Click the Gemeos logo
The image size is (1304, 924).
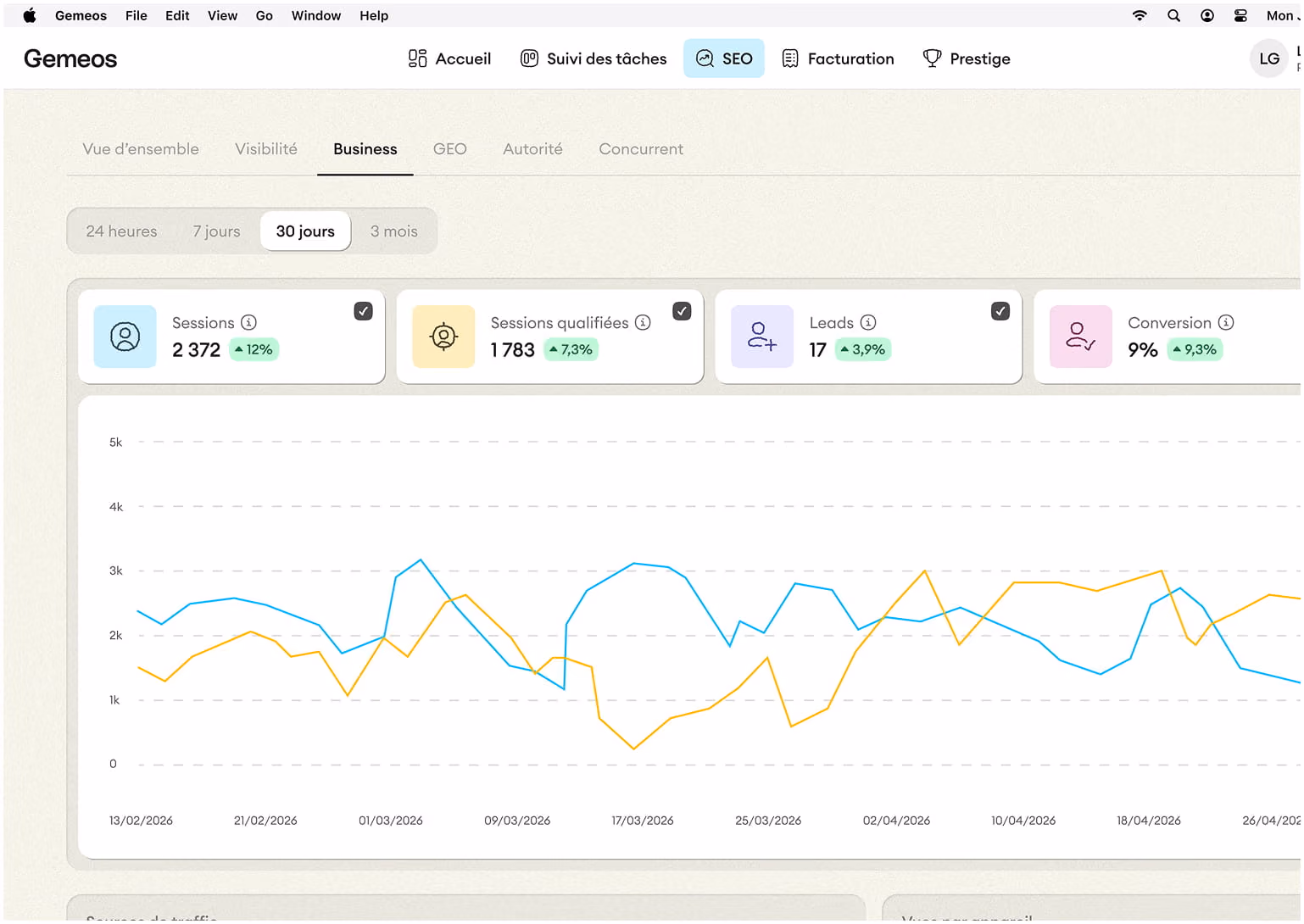pos(70,58)
